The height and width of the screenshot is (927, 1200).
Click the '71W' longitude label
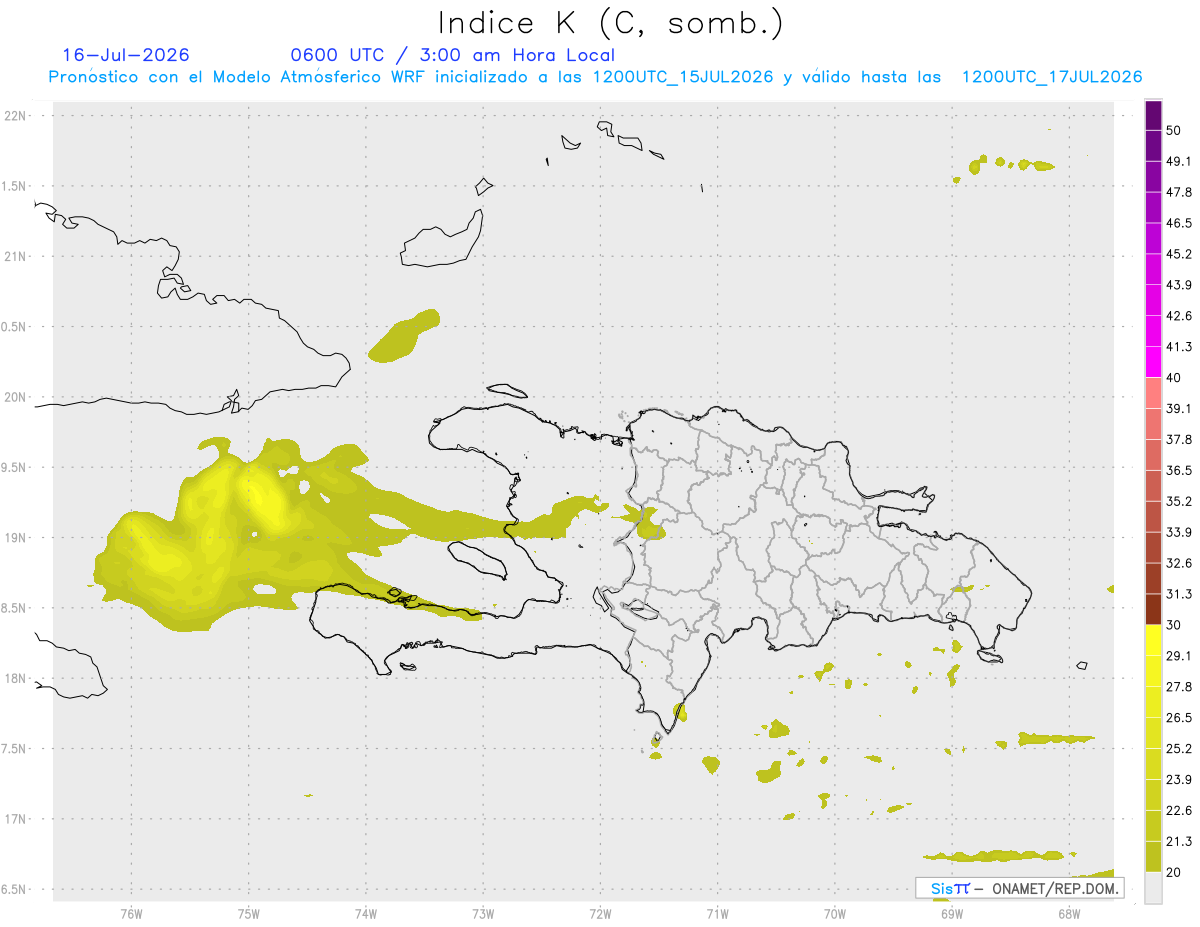pyautogui.click(x=717, y=914)
